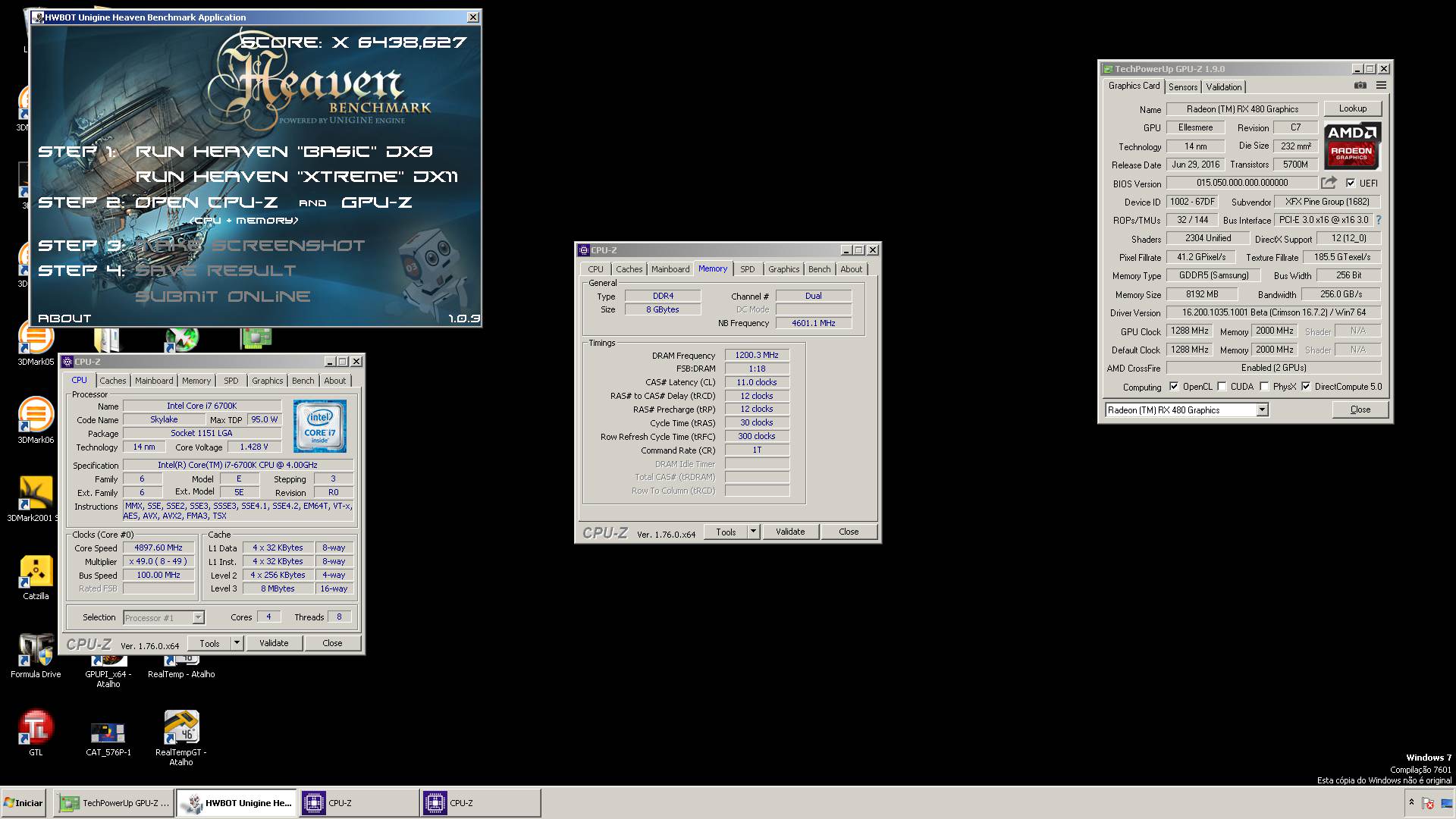Open the RealTempGT - Atalho shortcut
This screenshot has width=1456, height=819.
(x=181, y=738)
